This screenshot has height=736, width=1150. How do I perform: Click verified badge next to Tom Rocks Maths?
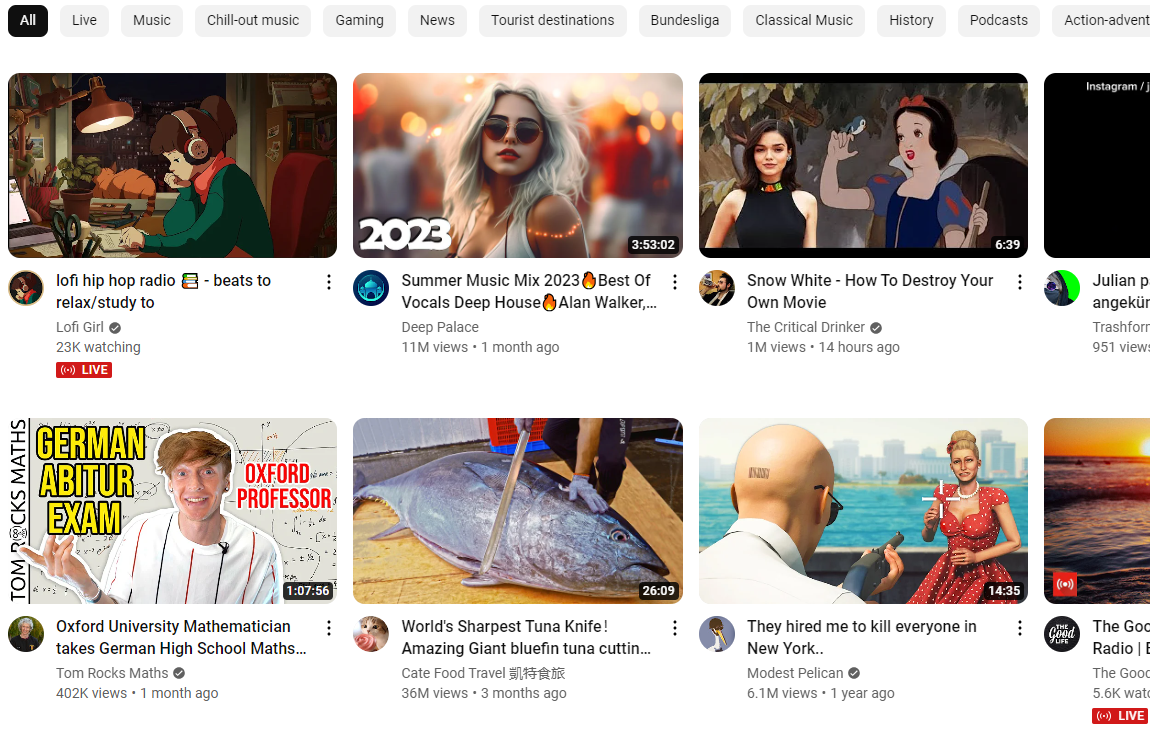[179, 673]
